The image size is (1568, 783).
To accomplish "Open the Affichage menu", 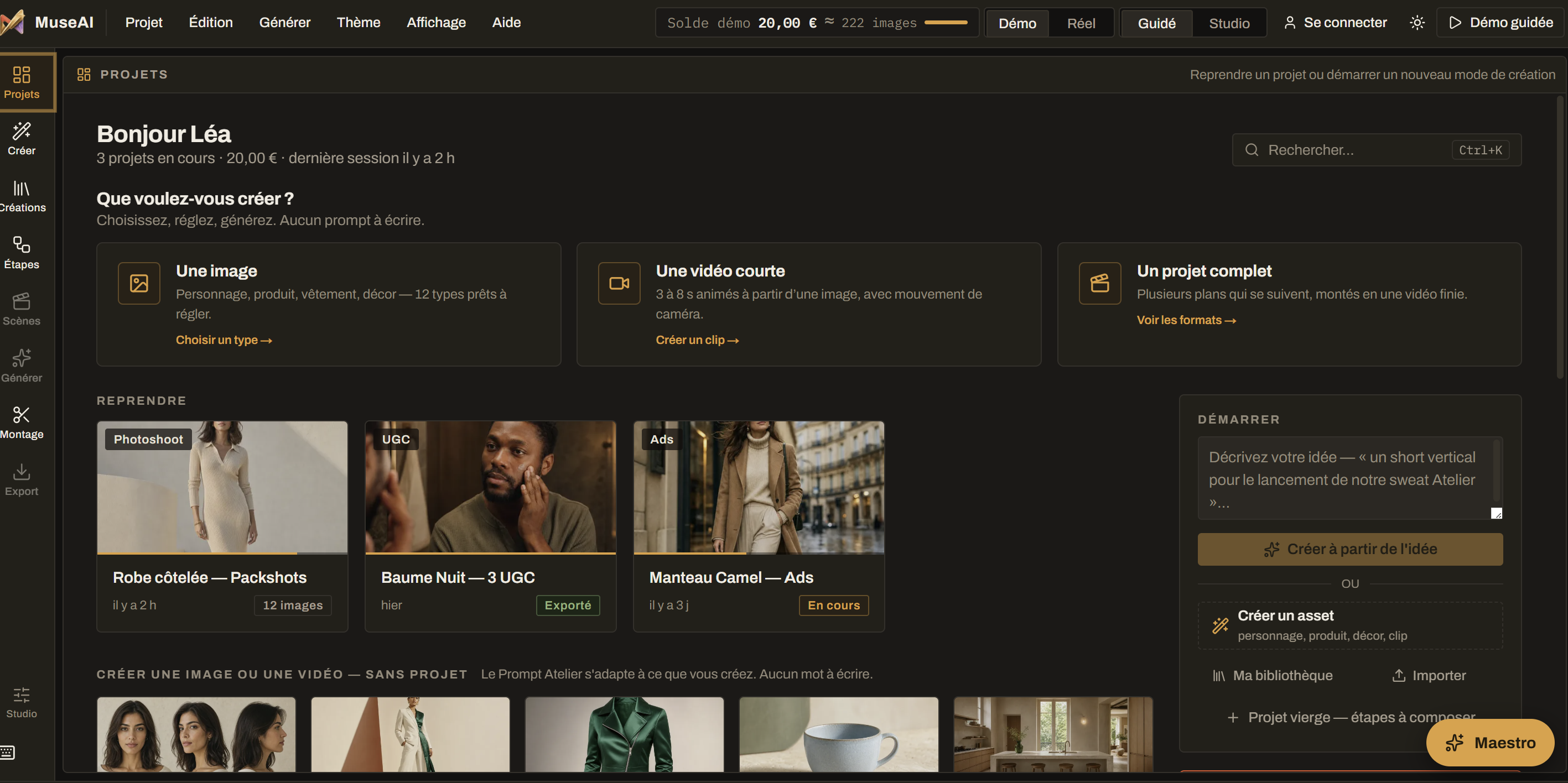I will (x=436, y=23).
